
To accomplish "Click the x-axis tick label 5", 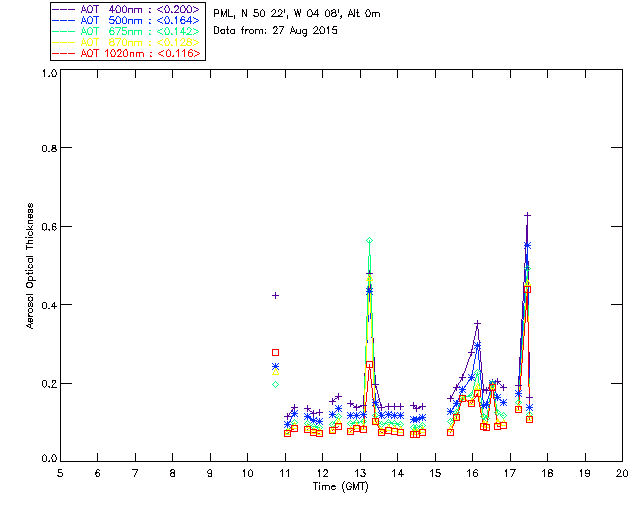I will click(60, 473).
